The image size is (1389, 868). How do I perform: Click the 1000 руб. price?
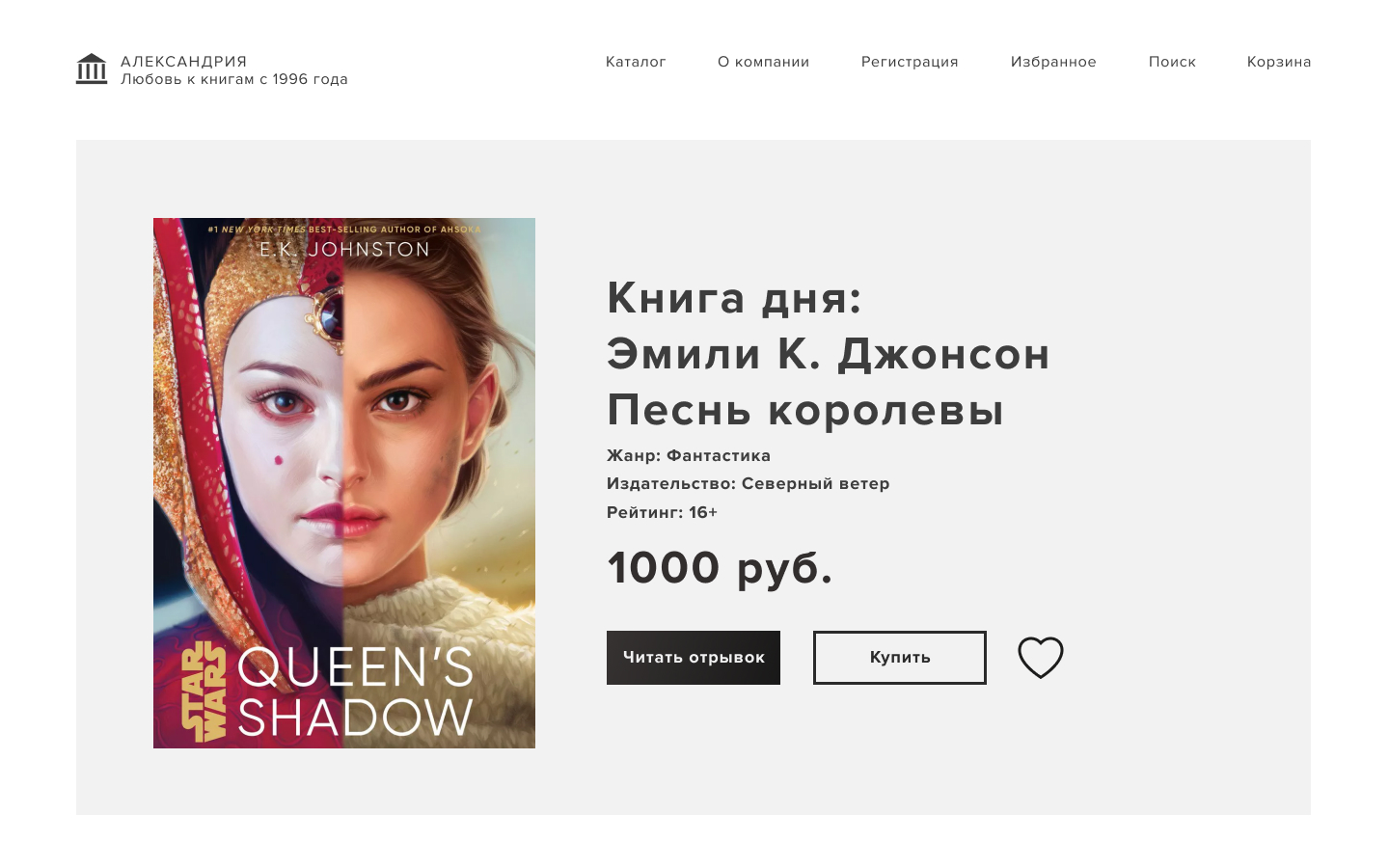(720, 567)
